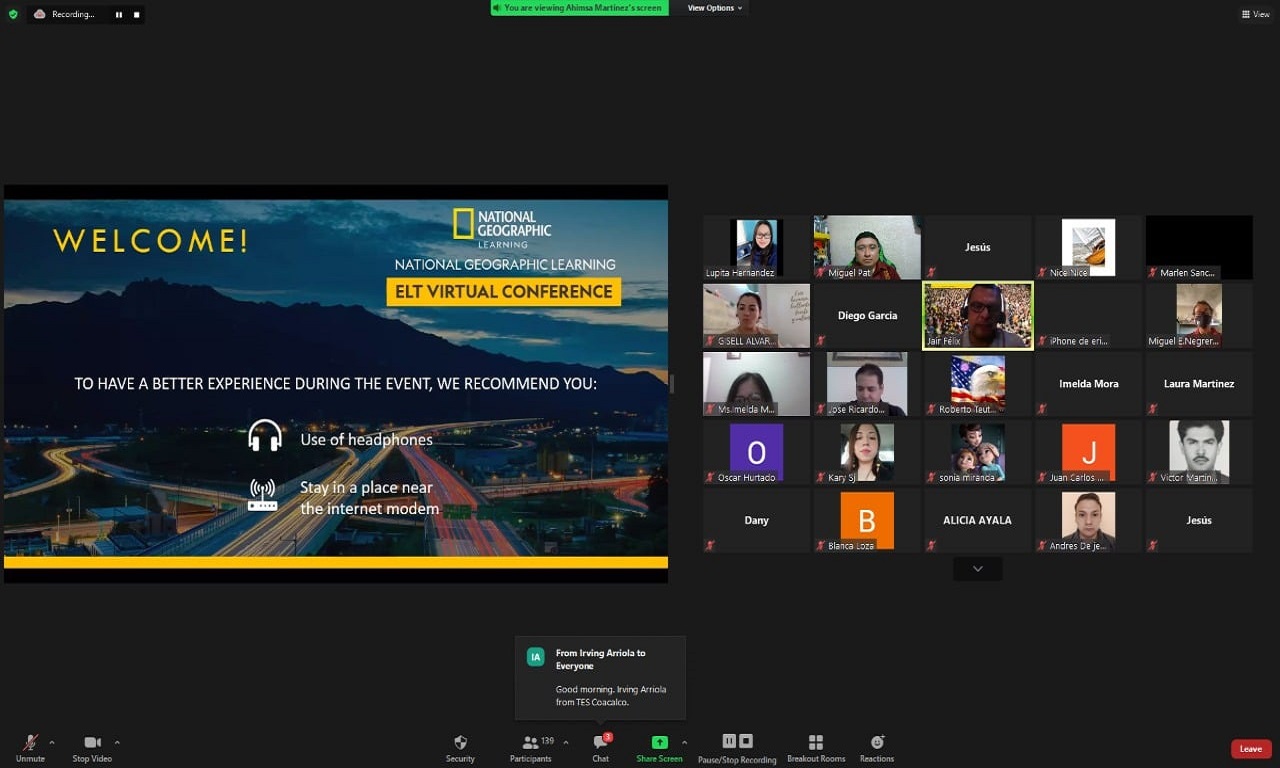Select Lupita Hernandez's video tile
The width and height of the screenshot is (1280, 768).
tap(756, 247)
